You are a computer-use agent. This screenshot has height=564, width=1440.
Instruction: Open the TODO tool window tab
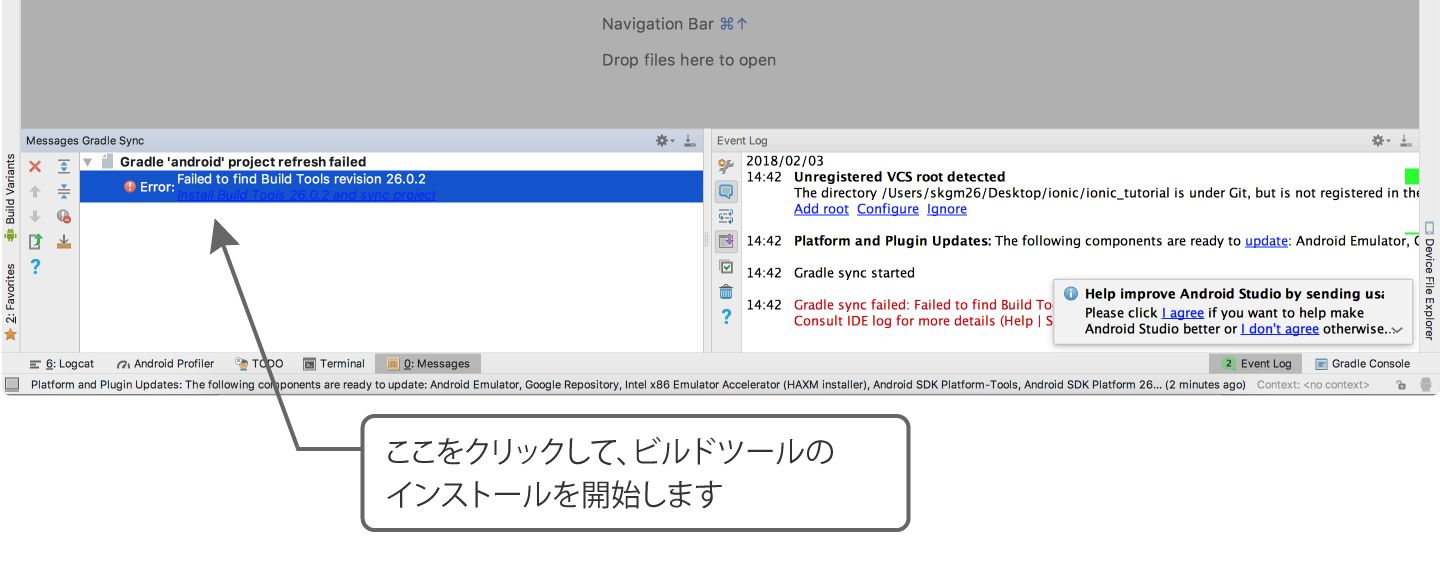[x=259, y=364]
